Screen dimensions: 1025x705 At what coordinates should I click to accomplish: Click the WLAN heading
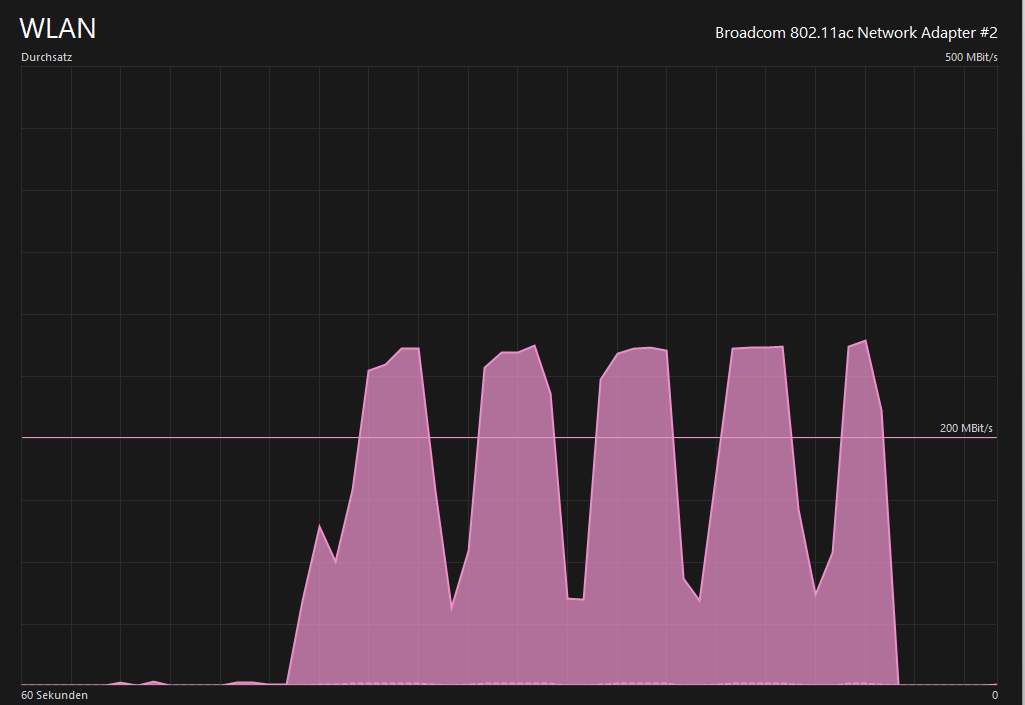click(58, 29)
